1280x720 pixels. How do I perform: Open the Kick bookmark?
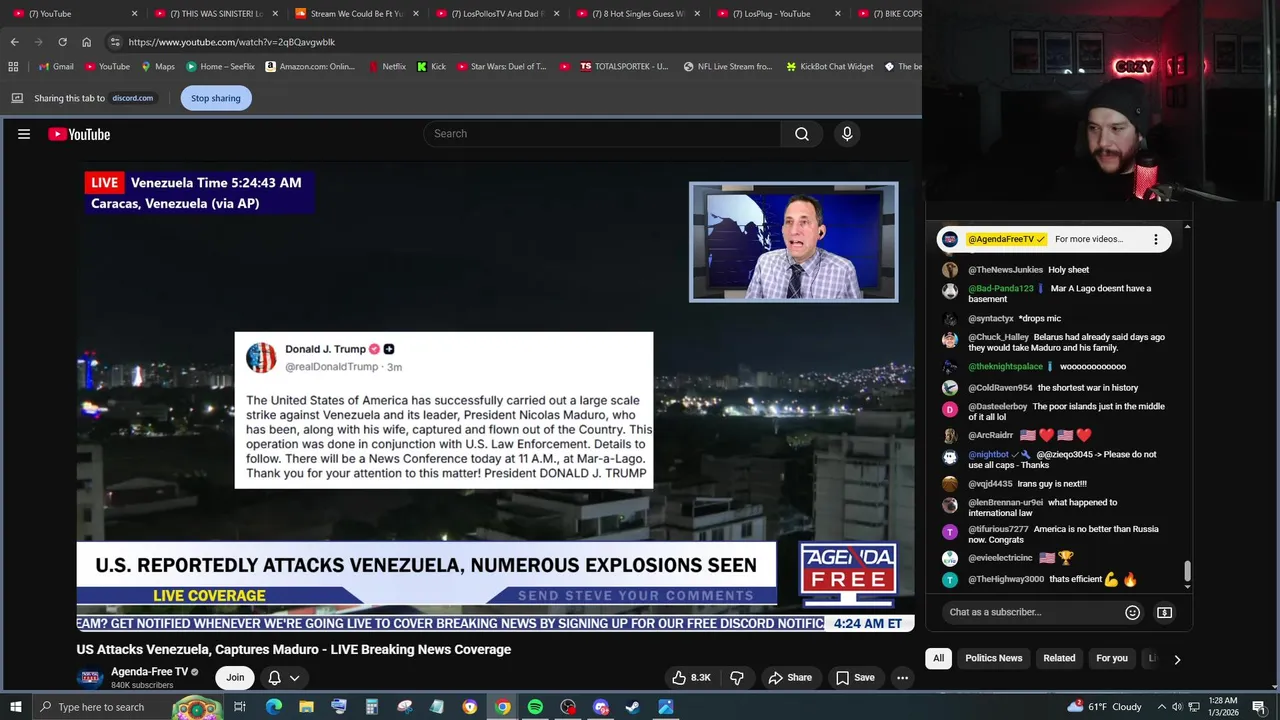point(431,67)
